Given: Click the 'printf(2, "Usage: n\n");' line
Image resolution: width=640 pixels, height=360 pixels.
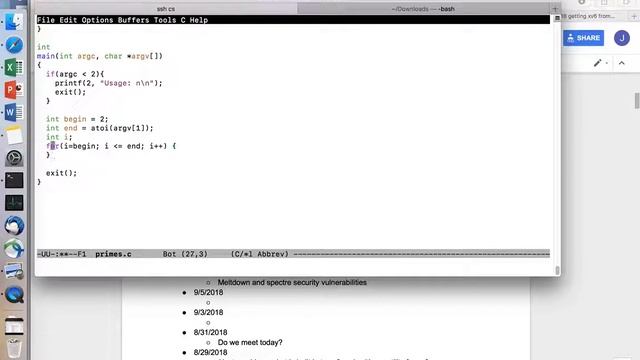Looking at the screenshot, I should 109,83.
